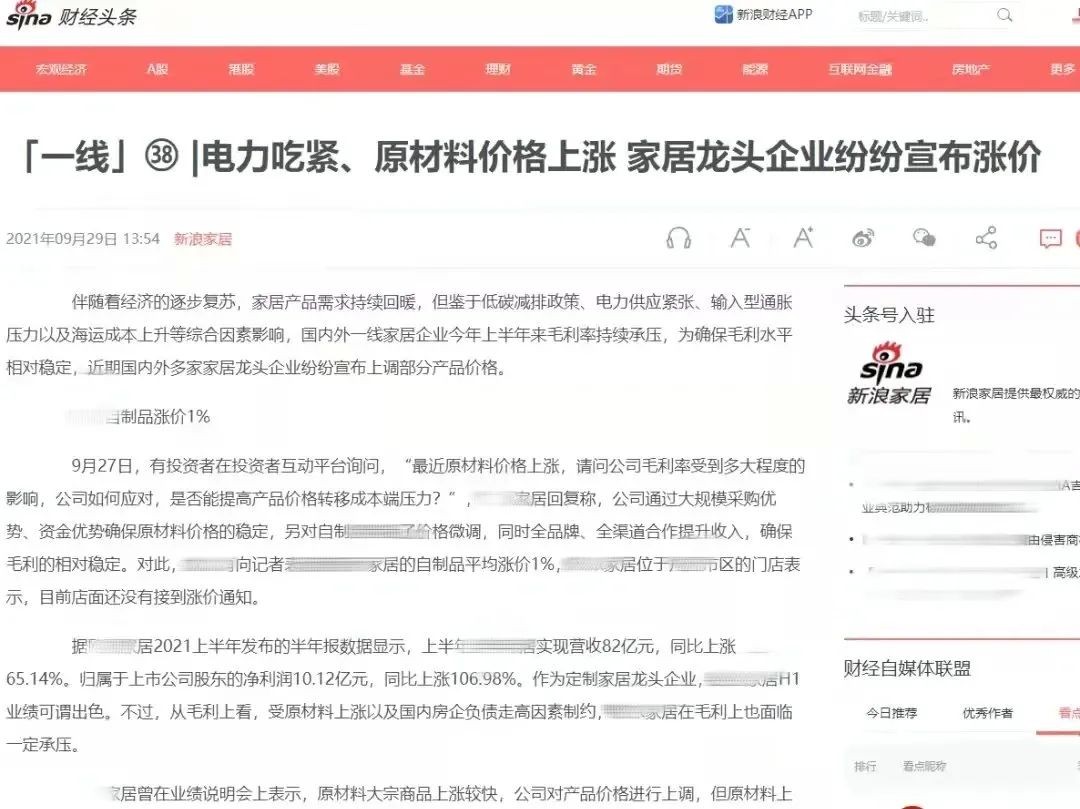
Task: Open the Sina 财经头条 logo home link
Action: [x=72, y=15]
